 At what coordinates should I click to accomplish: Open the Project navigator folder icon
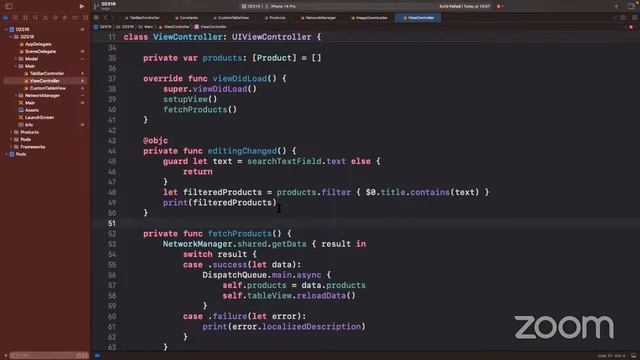click(x=6, y=18)
